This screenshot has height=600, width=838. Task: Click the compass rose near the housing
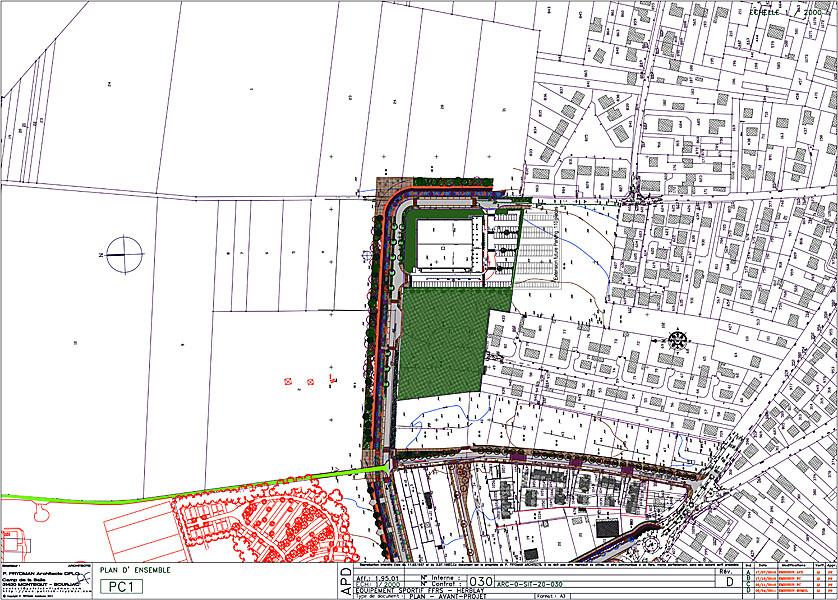coord(679,338)
